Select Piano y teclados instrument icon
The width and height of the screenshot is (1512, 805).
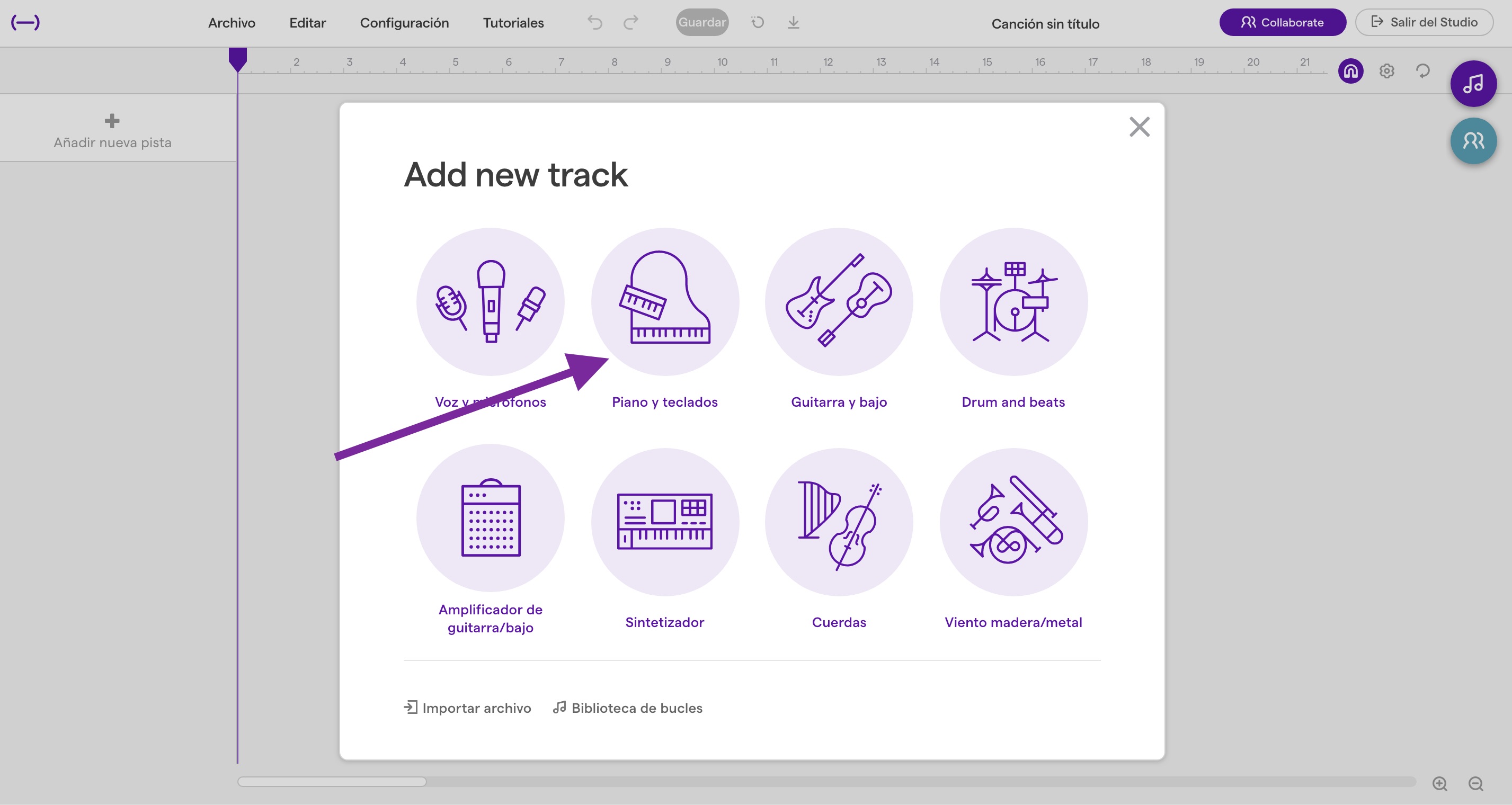click(x=664, y=301)
